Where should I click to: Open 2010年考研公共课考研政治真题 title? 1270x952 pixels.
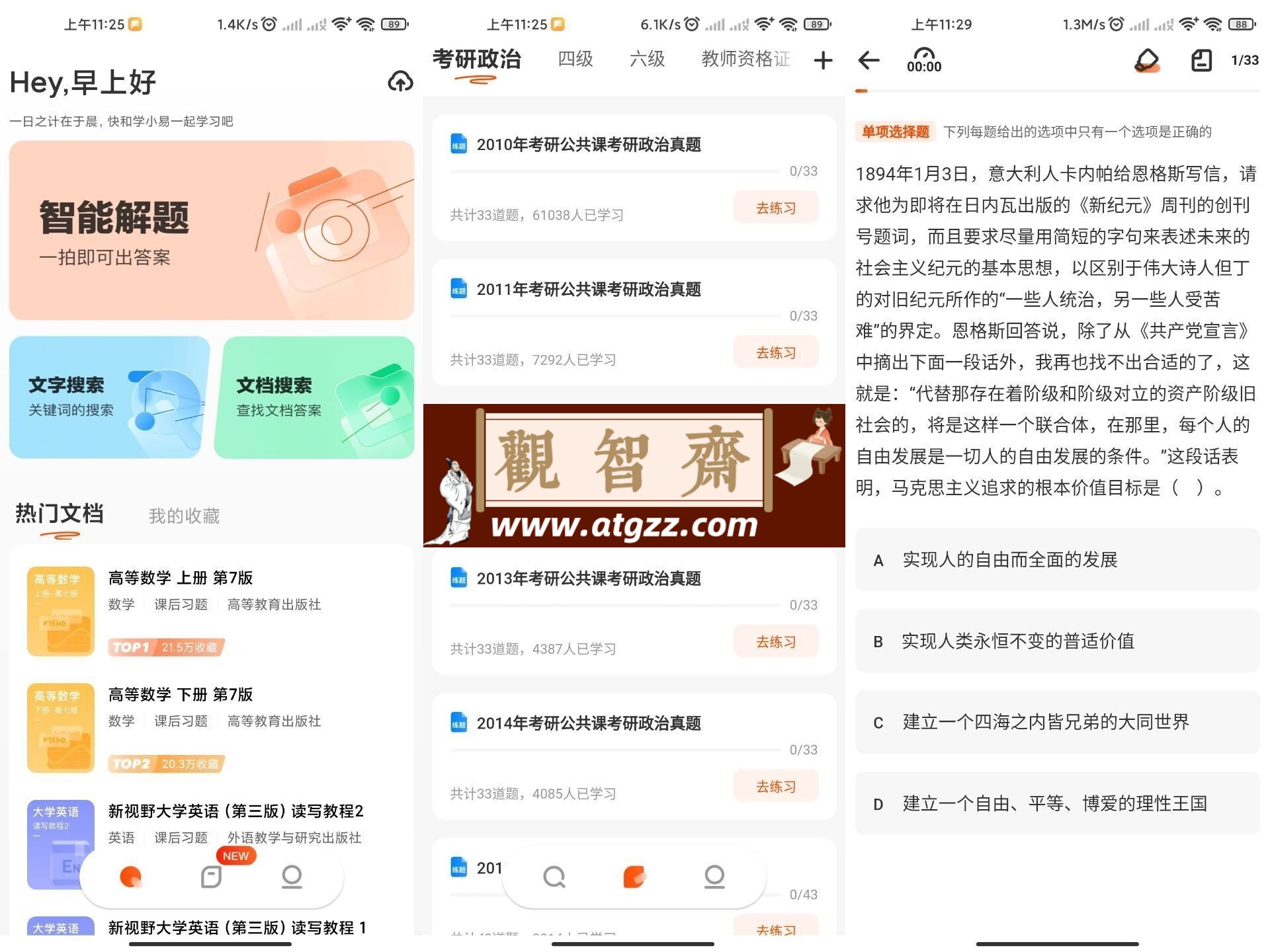(589, 144)
